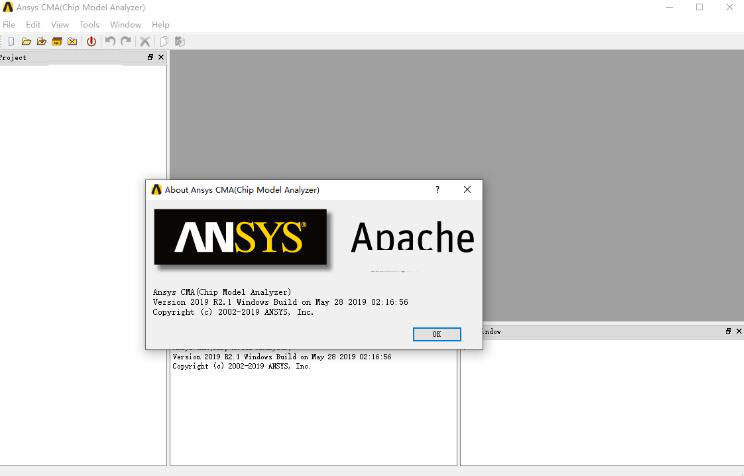The height and width of the screenshot is (476, 744).
Task: Float the Project panel
Action: (150, 57)
